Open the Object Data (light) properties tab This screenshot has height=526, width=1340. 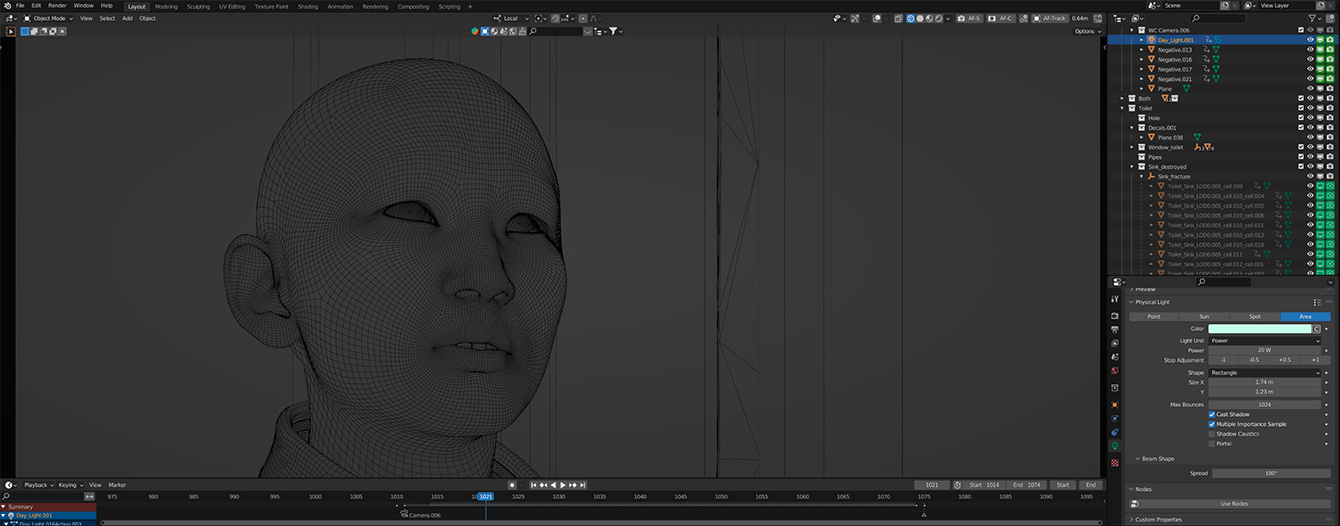[1115, 446]
